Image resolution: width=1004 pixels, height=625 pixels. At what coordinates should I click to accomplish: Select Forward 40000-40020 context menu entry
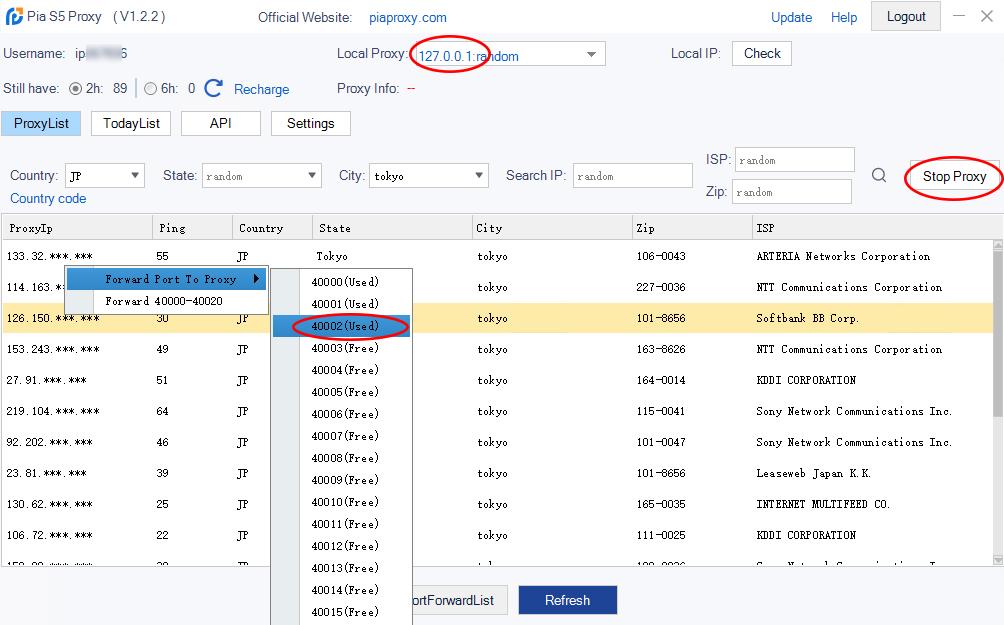pyautogui.click(x=164, y=301)
